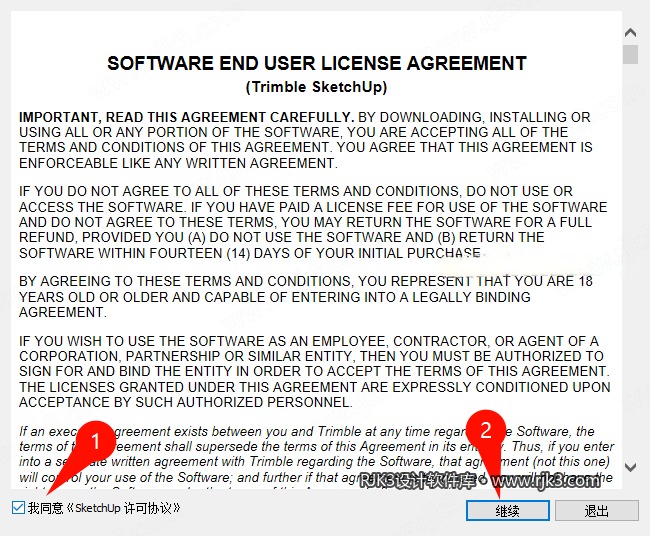
Task: Click the license scrollbar thumb
Action: coord(630,54)
